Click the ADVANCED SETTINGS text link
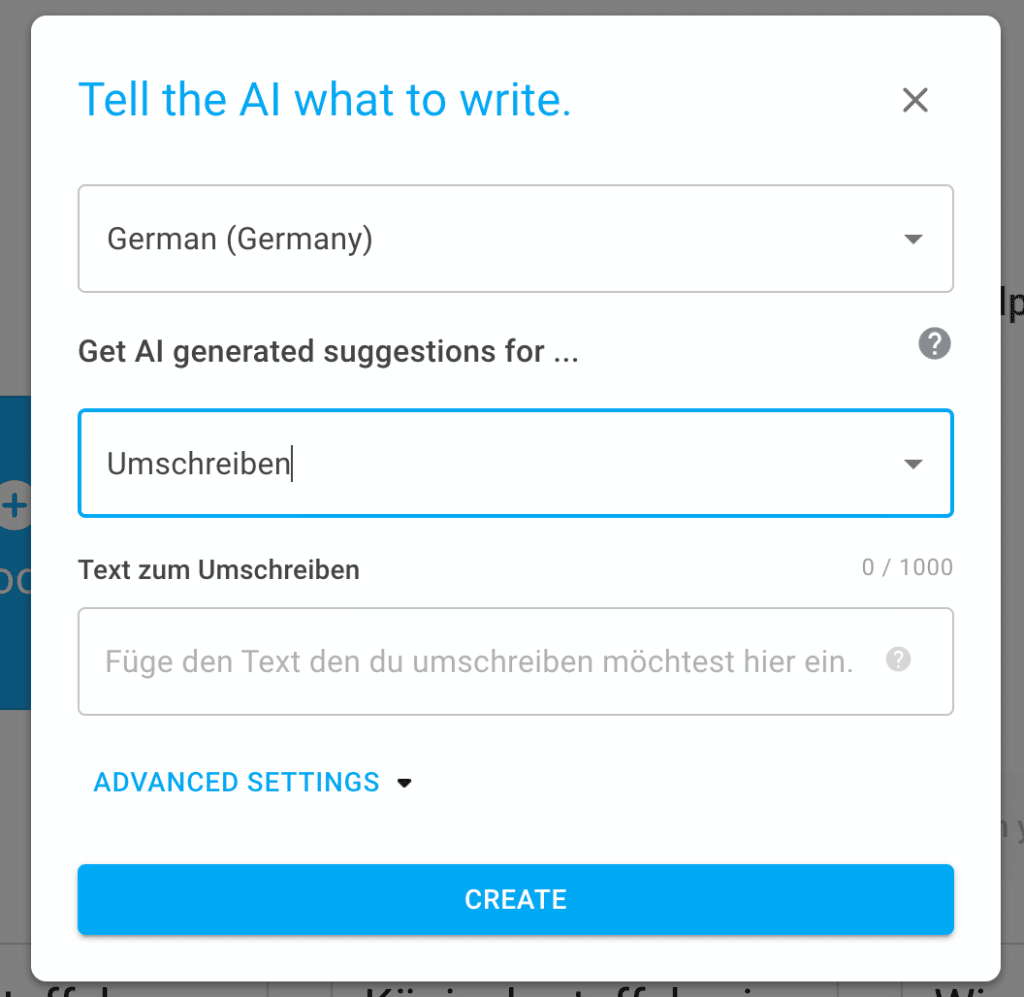 [x=237, y=783]
